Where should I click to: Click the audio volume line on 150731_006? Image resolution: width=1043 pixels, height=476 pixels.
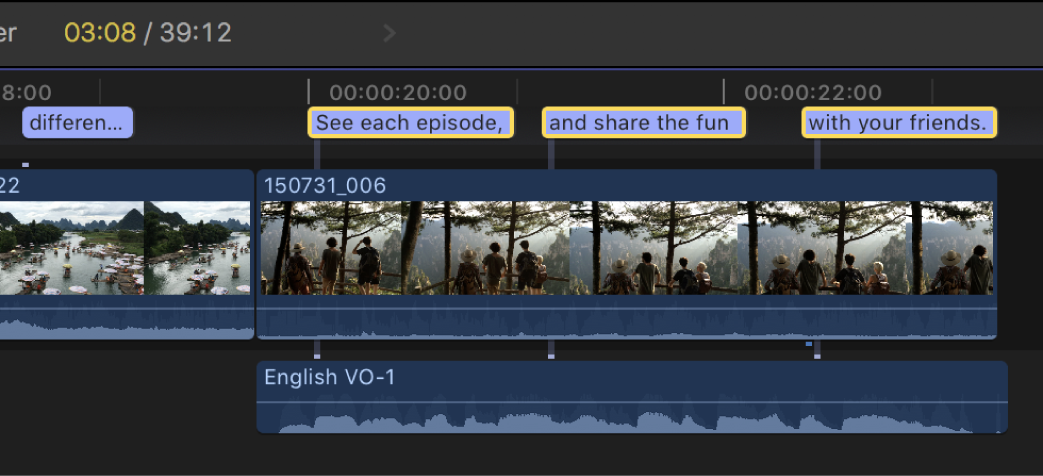[x=627, y=309]
